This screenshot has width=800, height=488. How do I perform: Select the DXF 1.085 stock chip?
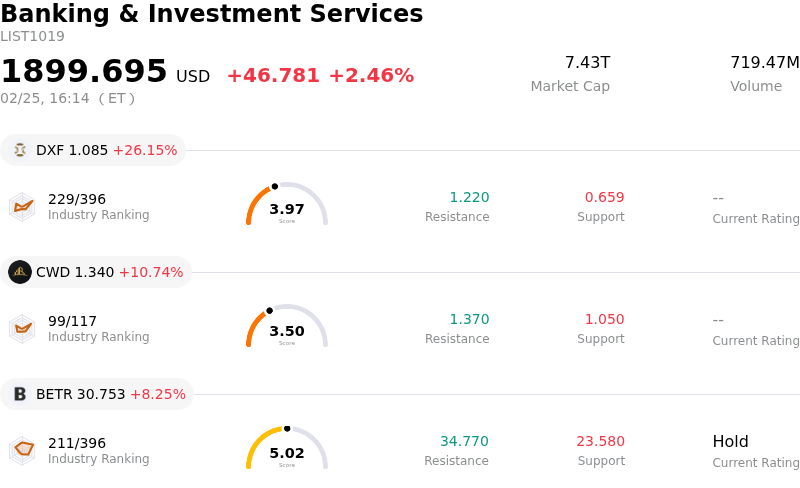pos(94,150)
